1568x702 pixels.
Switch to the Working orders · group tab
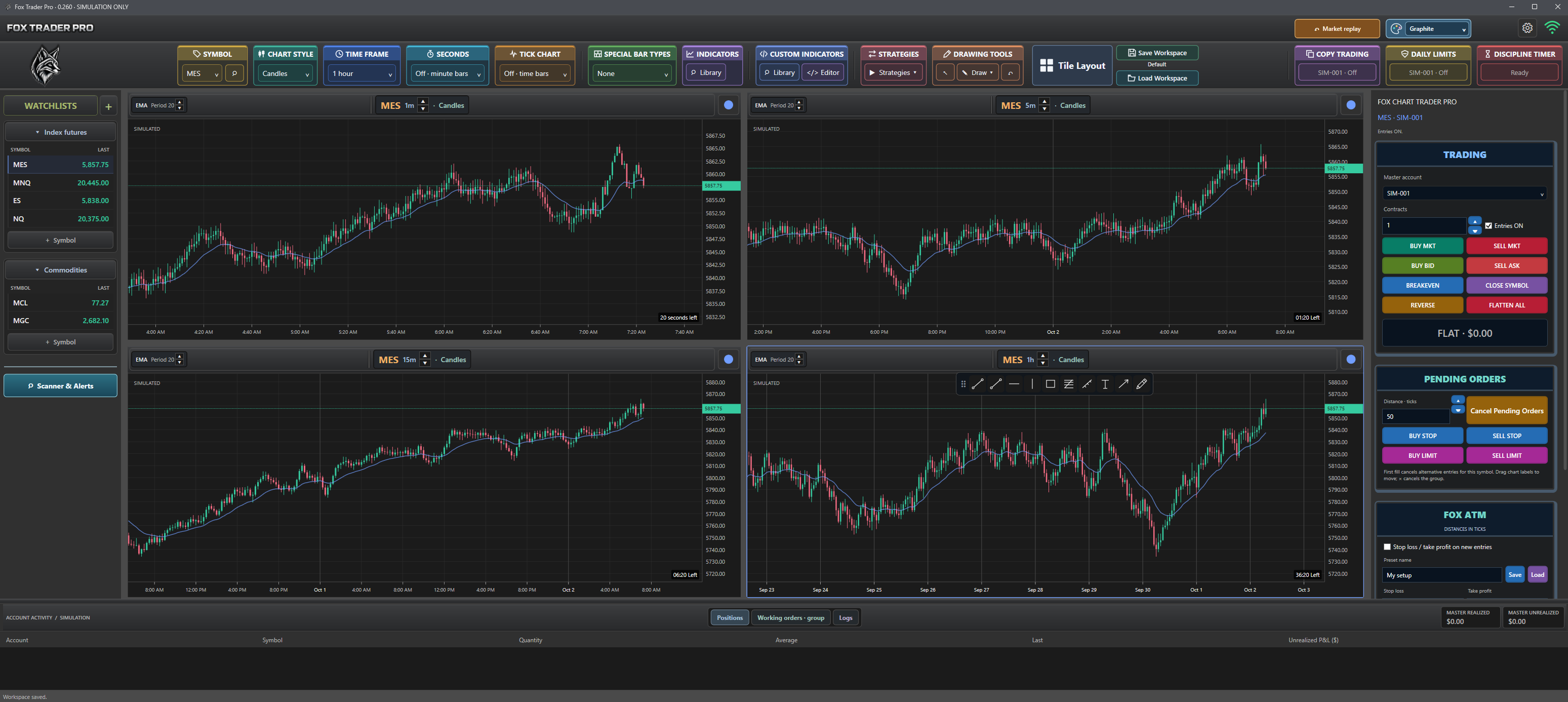pyautogui.click(x=790, y=617)
